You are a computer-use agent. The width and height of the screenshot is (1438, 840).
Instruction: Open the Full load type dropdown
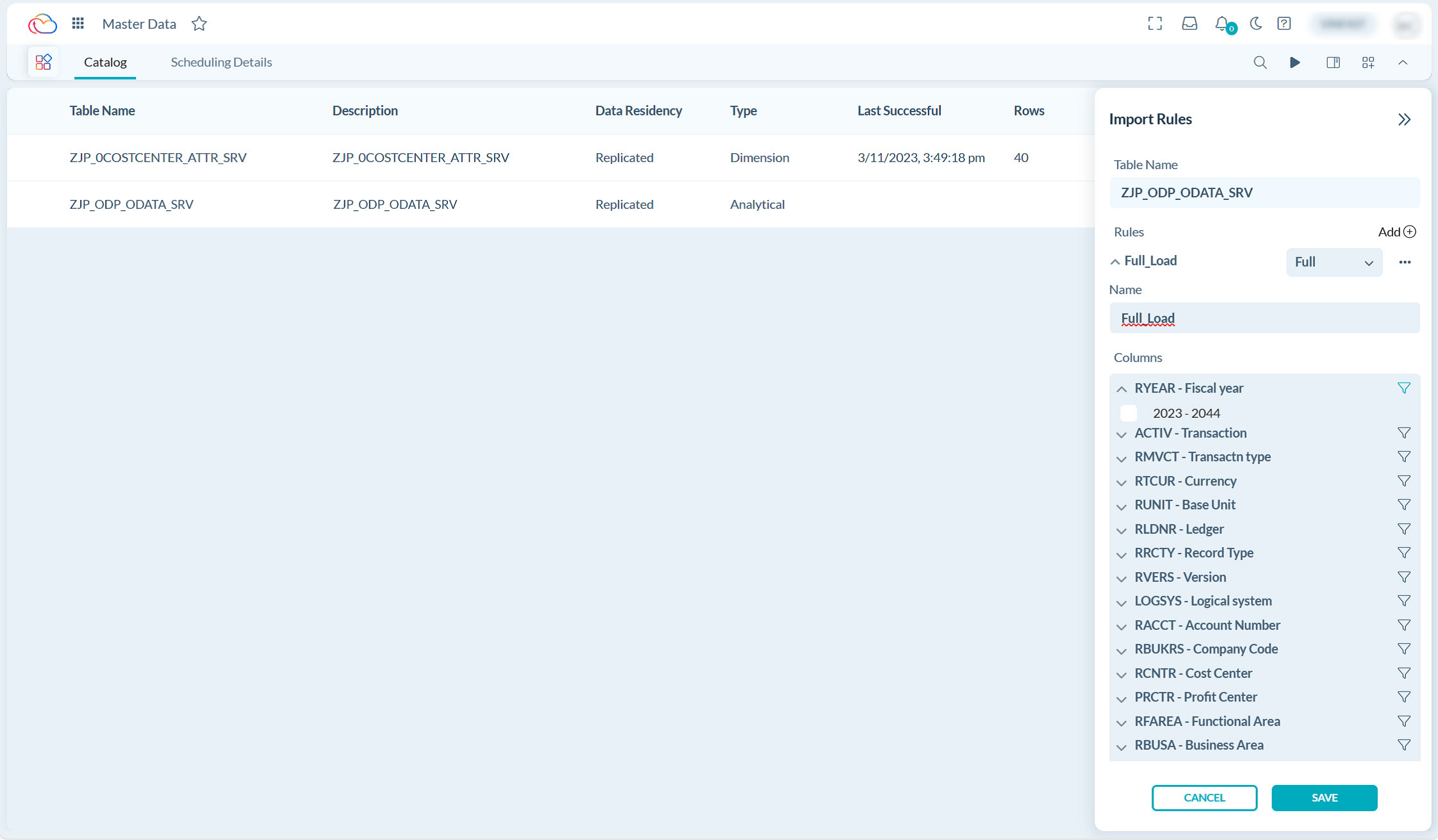(x=1334, y=262)
